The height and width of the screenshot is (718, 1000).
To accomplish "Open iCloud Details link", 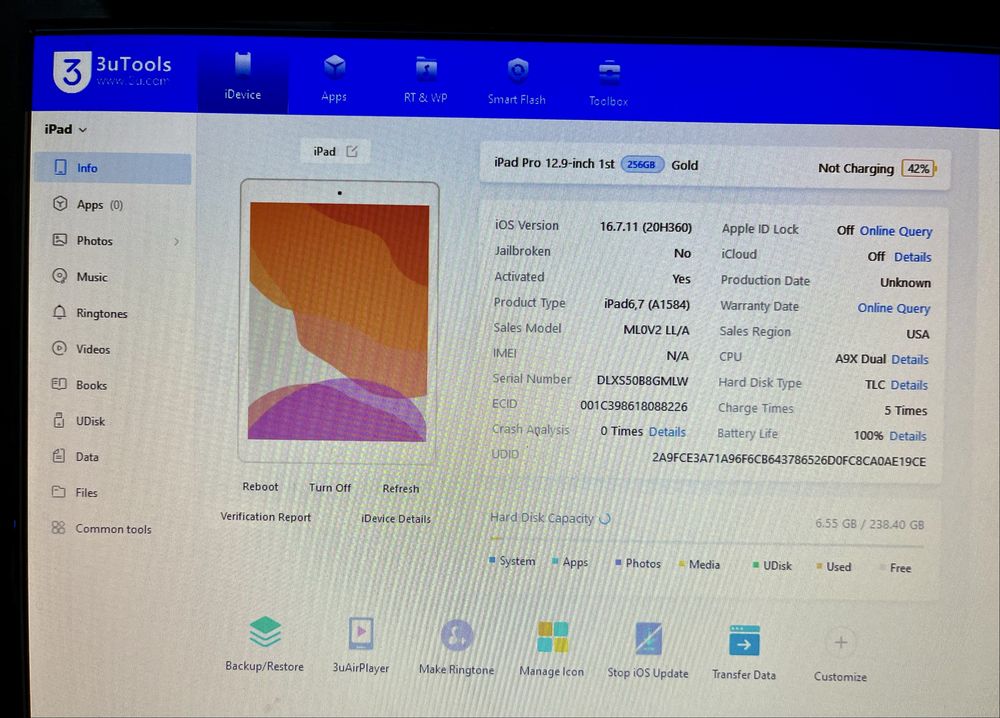I will 913,257.
